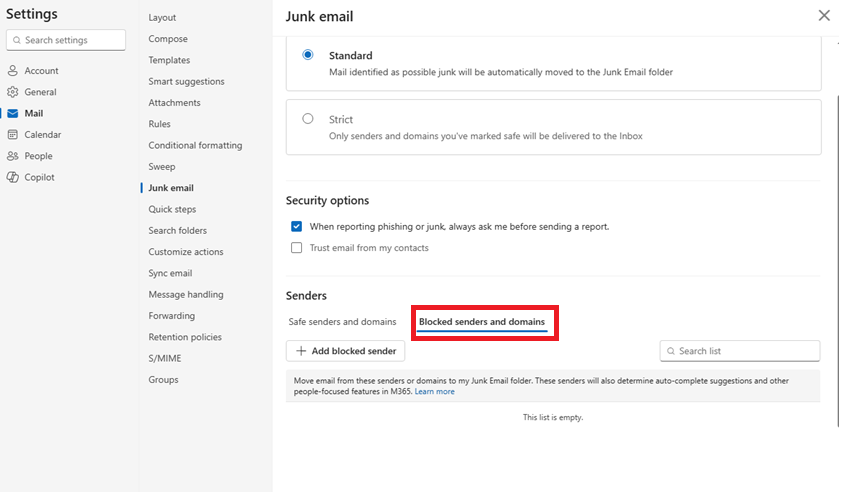Image resolution: width=853 pixels, height=492 pixels.
Task: Select the Standard junk filter option
Action: coord(308,54)
